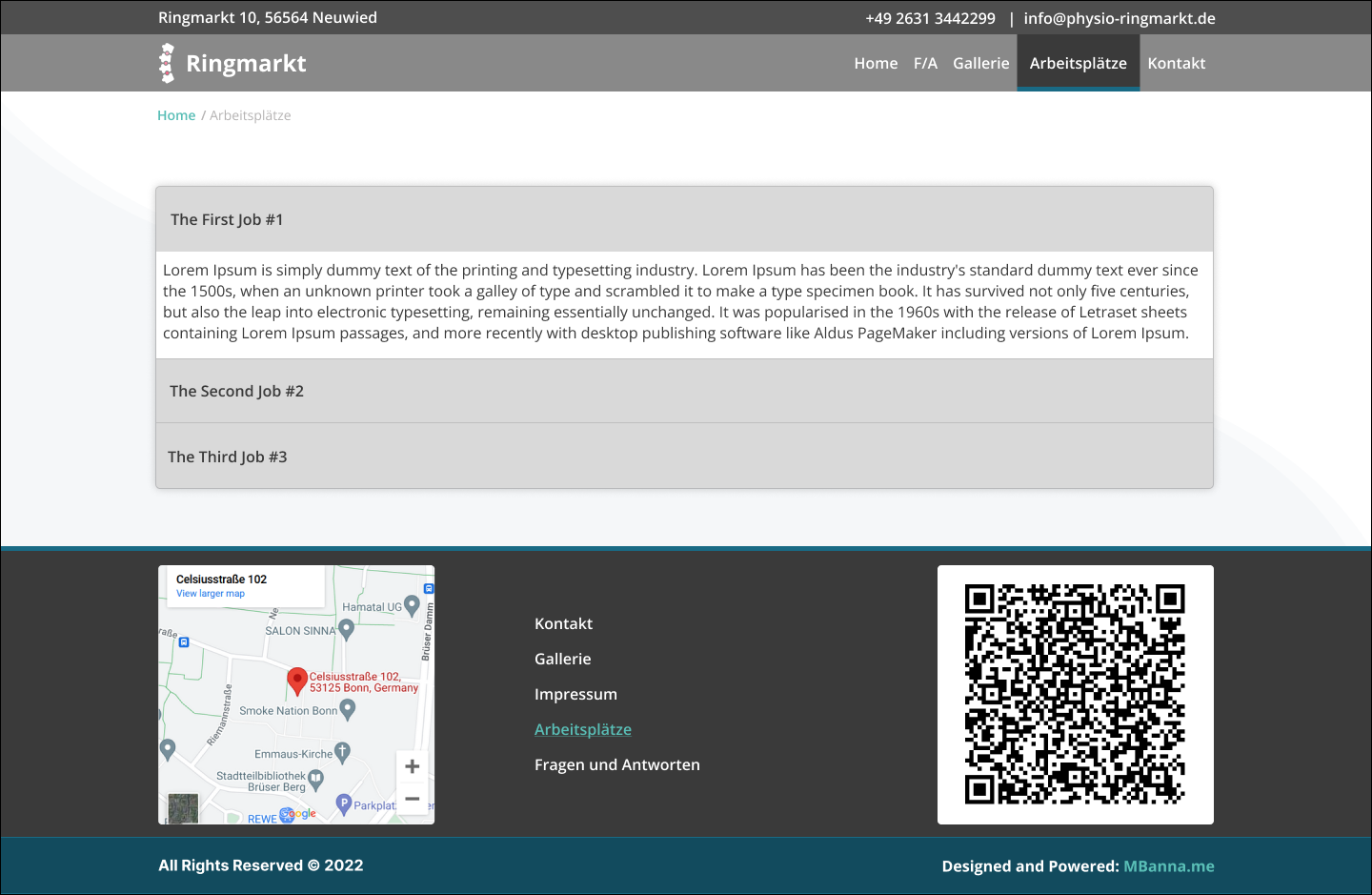The width and height of the screenshot is (1372, 895).
Task: Expand The Second Job #2 accordion
Action: [x=684, y=391]
